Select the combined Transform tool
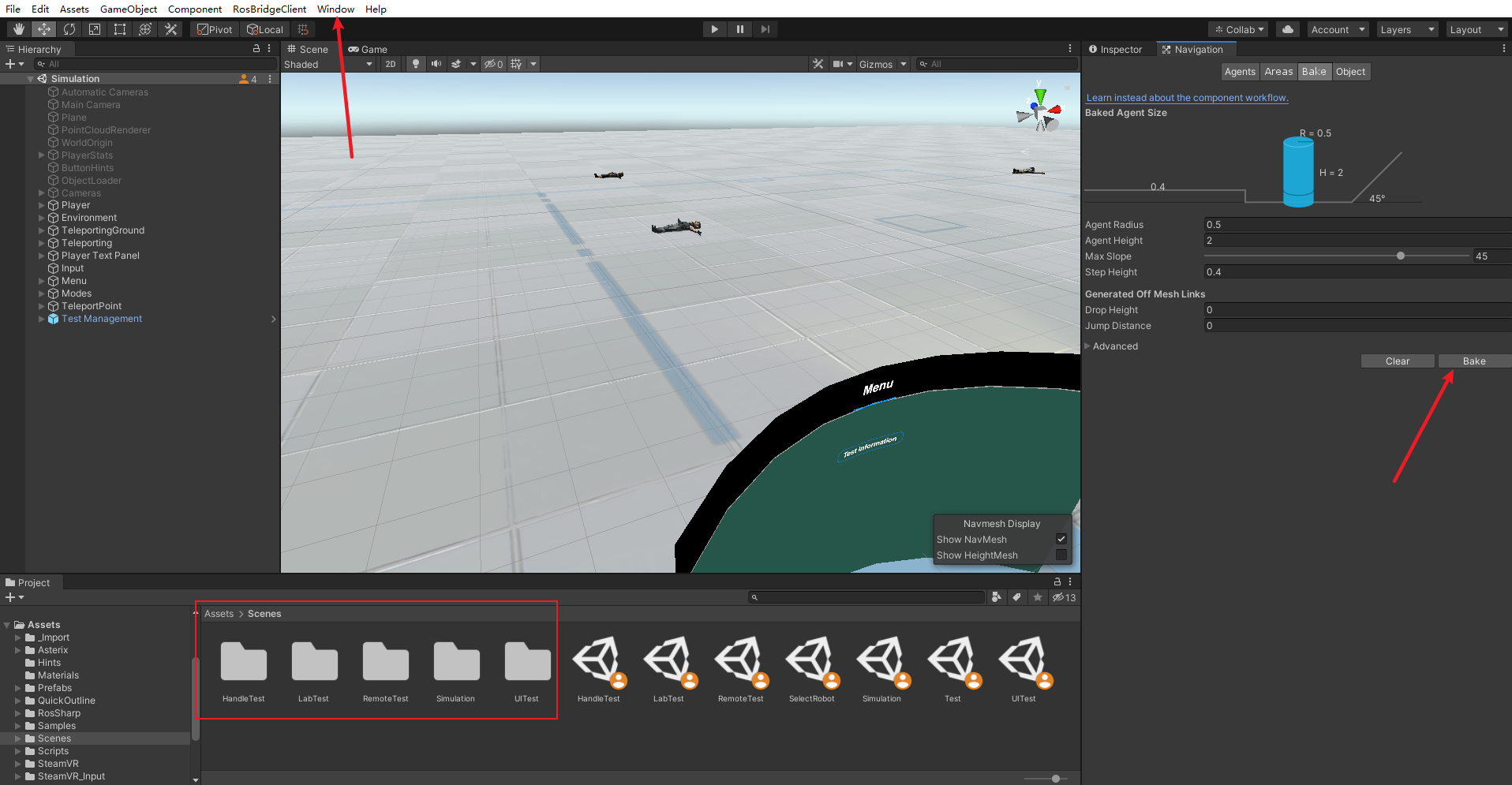This screenshot has height=785, width=1512. (x=145, y=29)
